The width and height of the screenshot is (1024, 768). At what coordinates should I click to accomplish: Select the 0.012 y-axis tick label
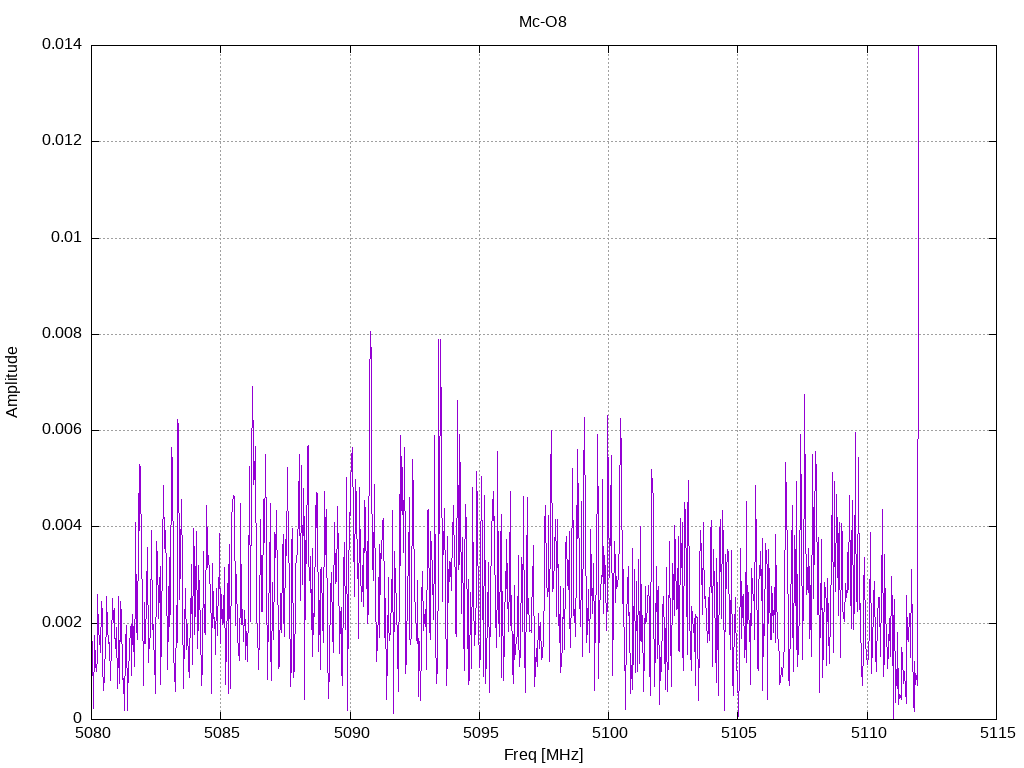tap(61, 141)
